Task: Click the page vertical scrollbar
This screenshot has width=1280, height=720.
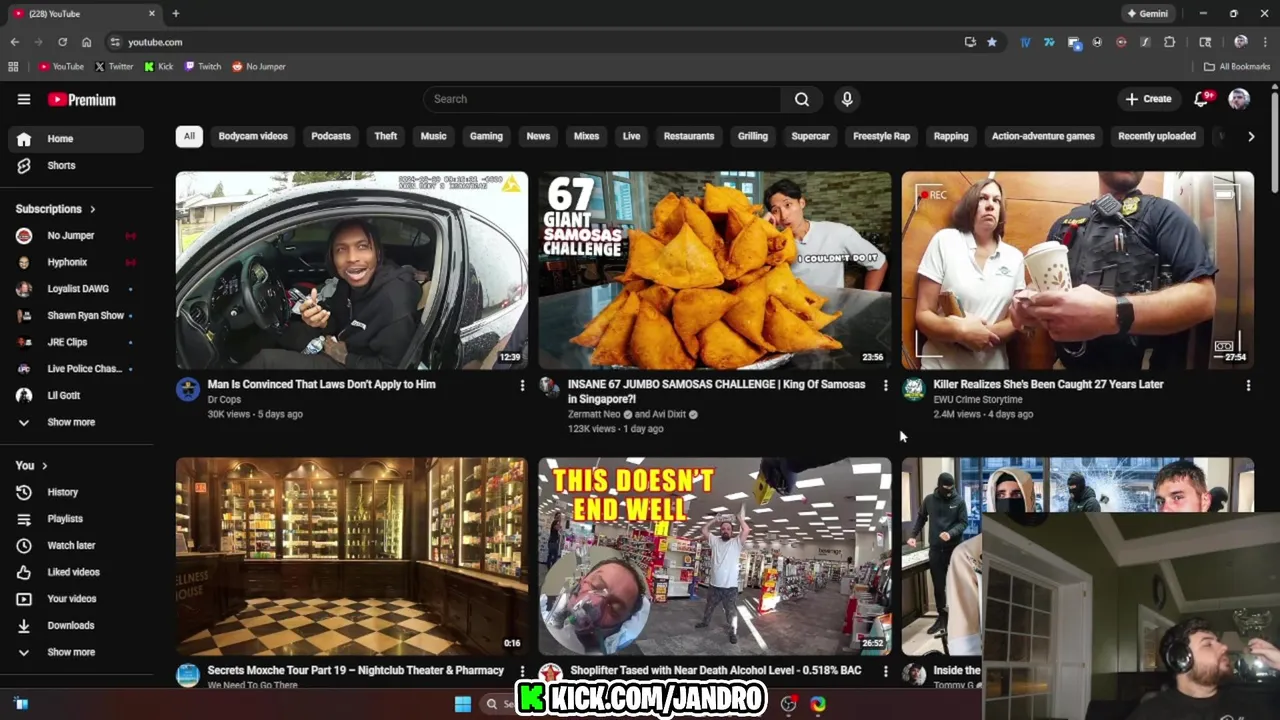Action: click(x=1274, y=140)
